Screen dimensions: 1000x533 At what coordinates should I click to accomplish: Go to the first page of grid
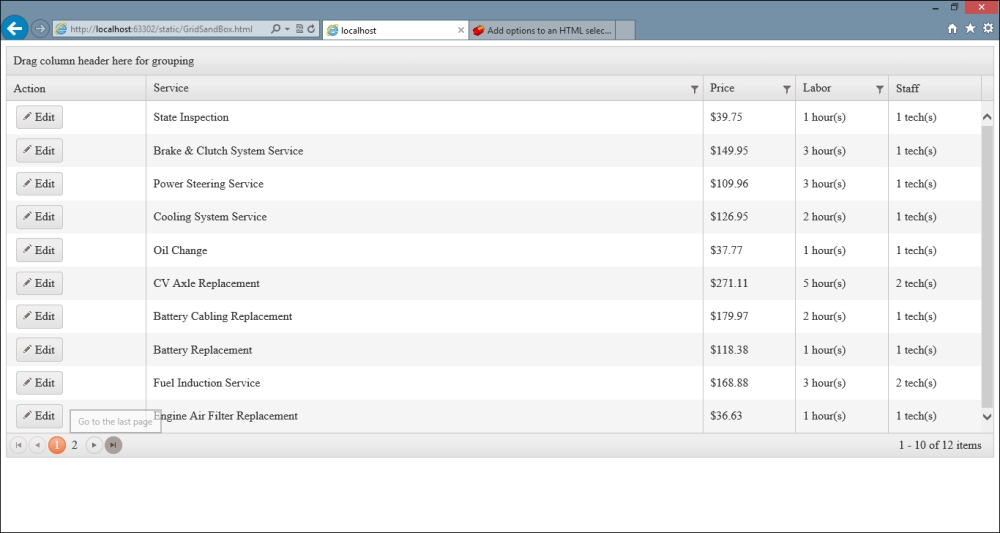click(18, 445)
